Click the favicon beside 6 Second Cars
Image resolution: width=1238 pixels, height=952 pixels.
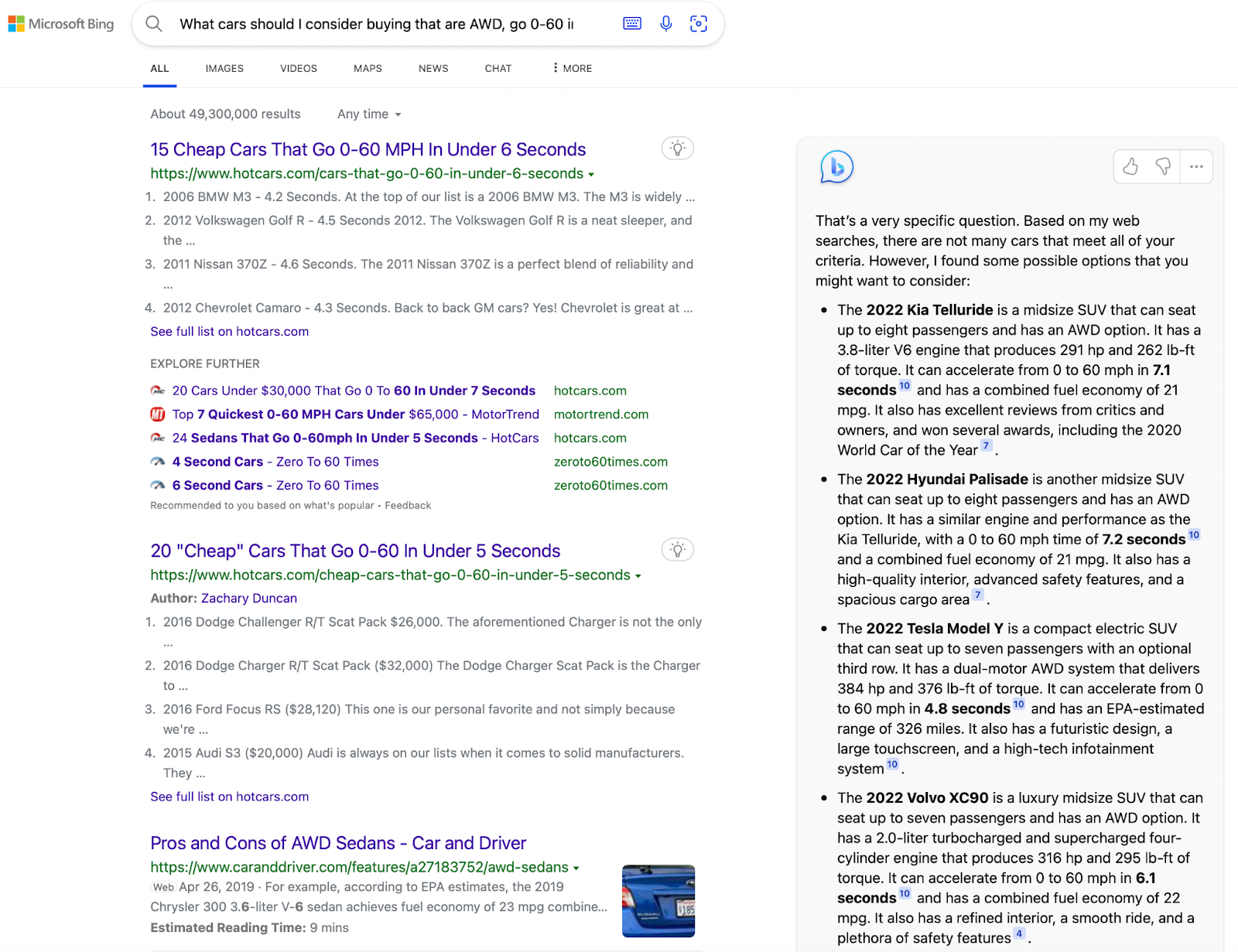(x=158, y=486)
